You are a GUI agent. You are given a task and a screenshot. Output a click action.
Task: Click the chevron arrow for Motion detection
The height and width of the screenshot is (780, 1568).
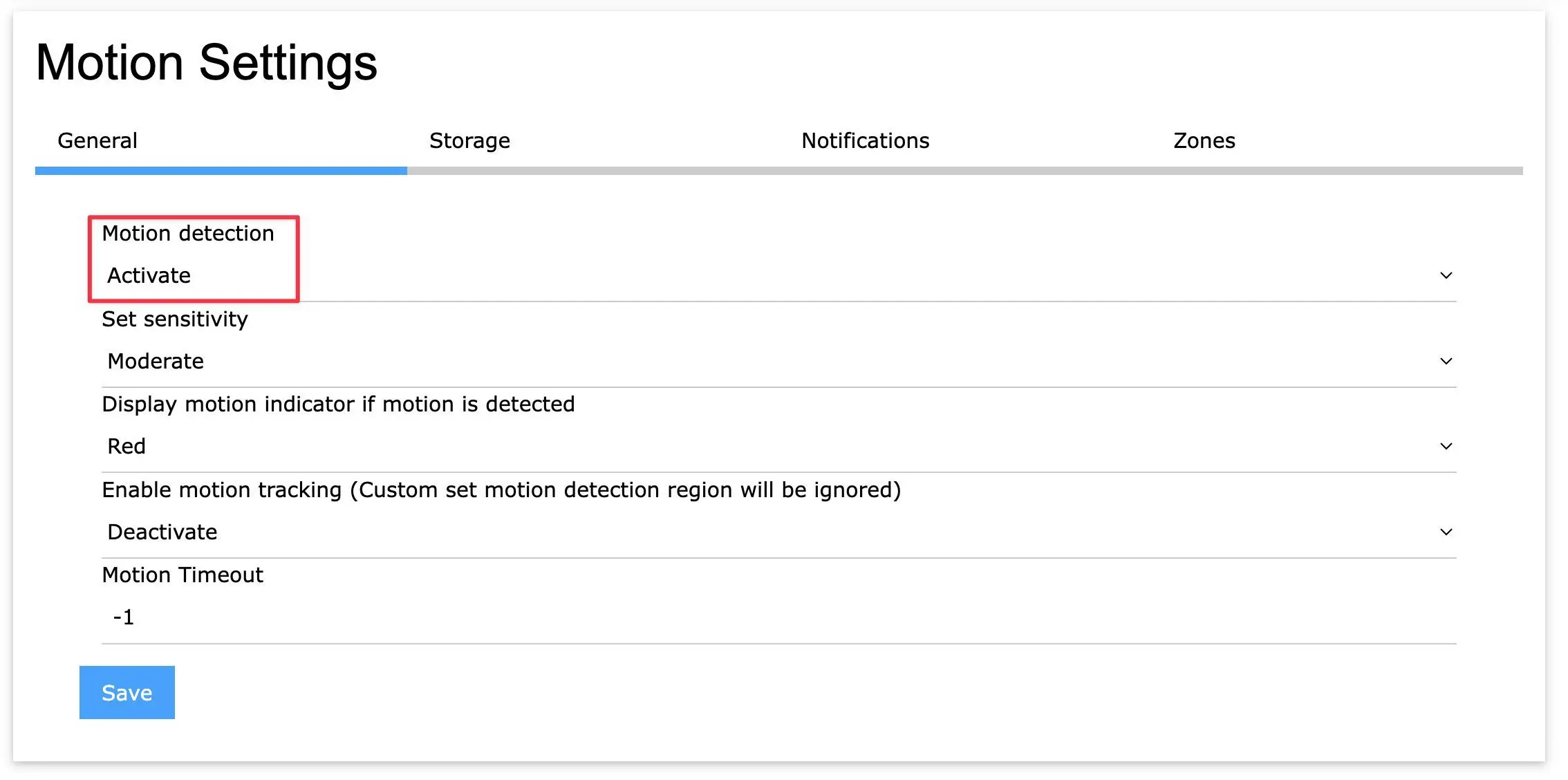click(1446, 276)
